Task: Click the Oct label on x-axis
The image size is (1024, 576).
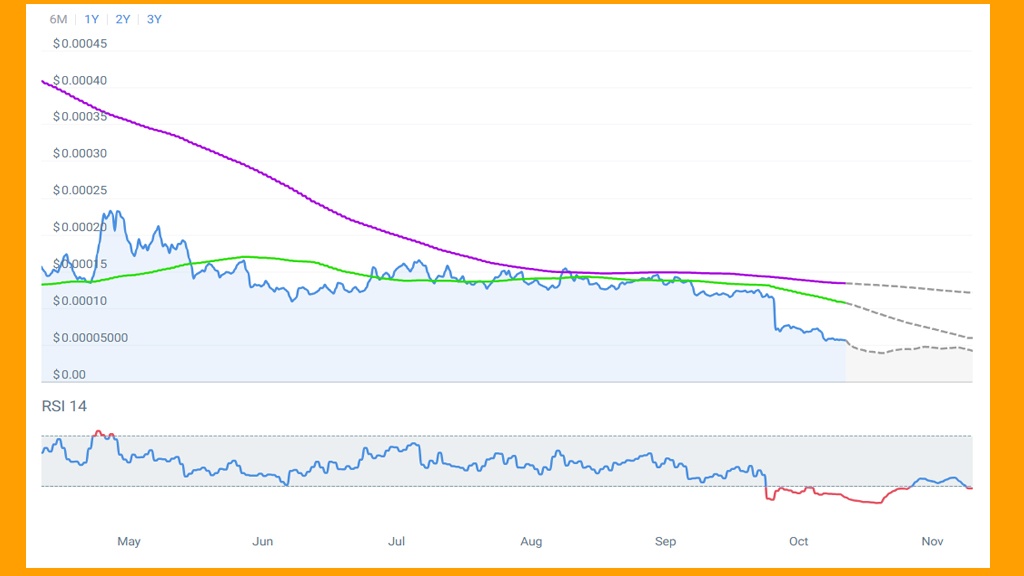Action: click(x=798, y=542)
